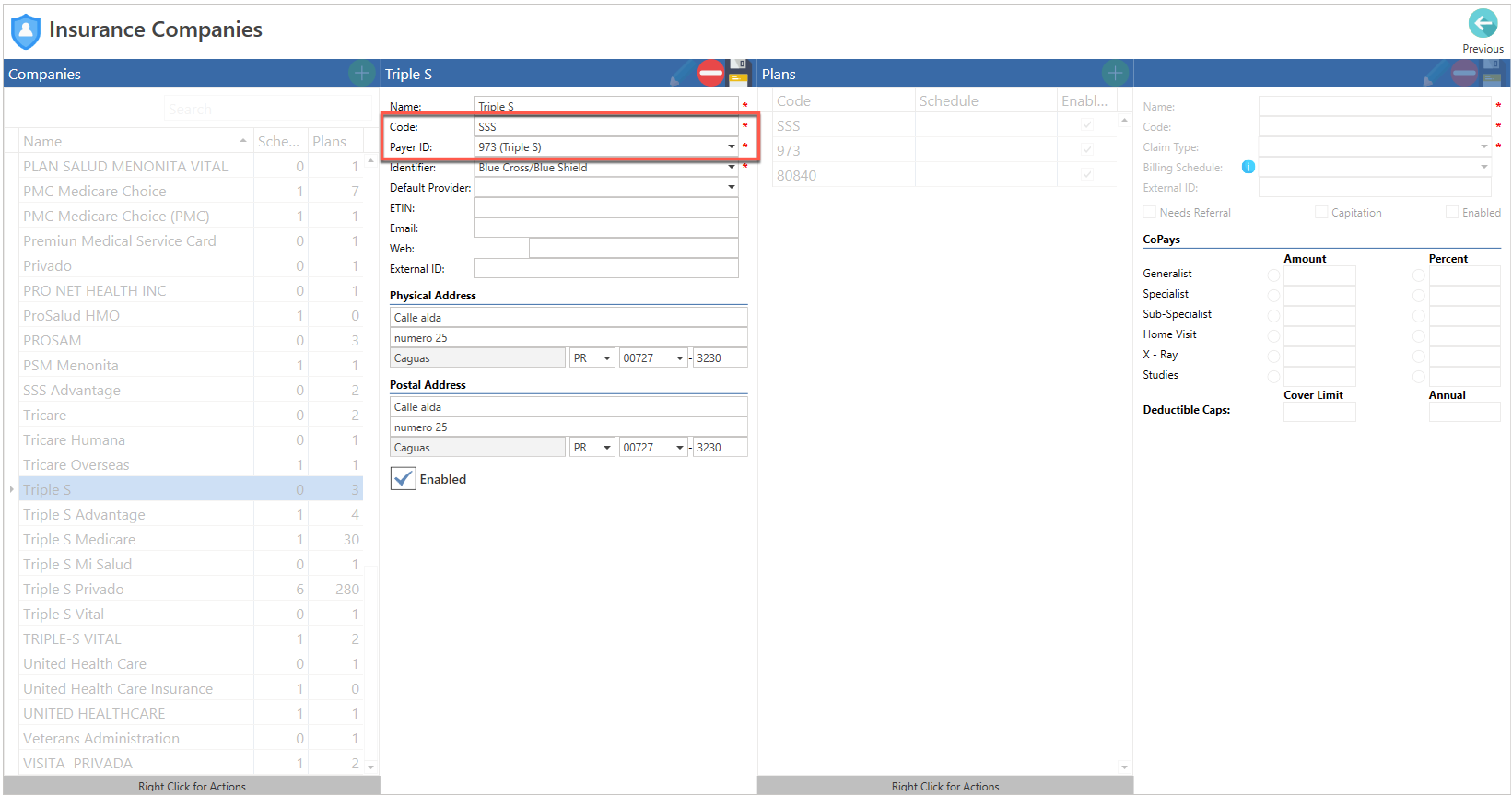Open the Physical Address state dropdown
Screen dimensions: 1512x796
606,357
